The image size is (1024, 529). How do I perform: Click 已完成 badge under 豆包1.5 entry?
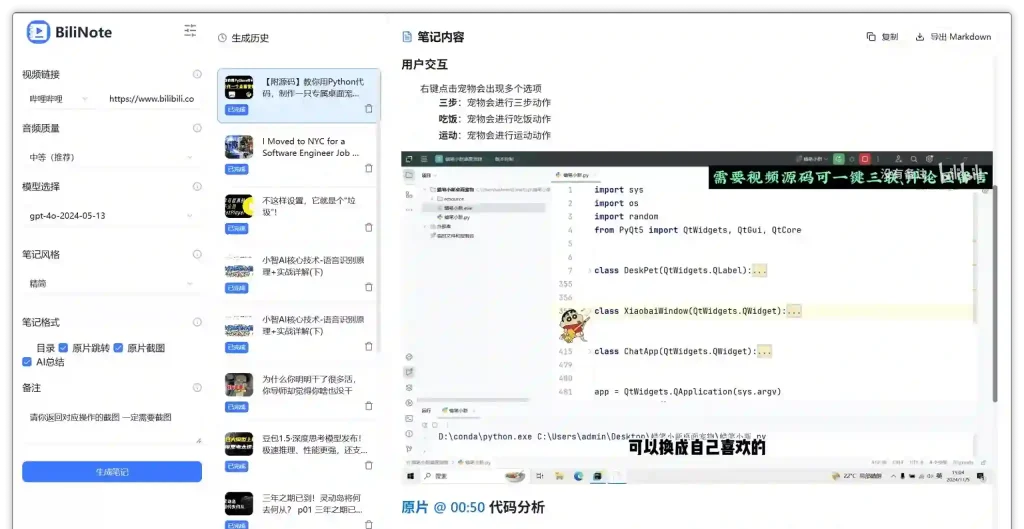click(236, 466)
